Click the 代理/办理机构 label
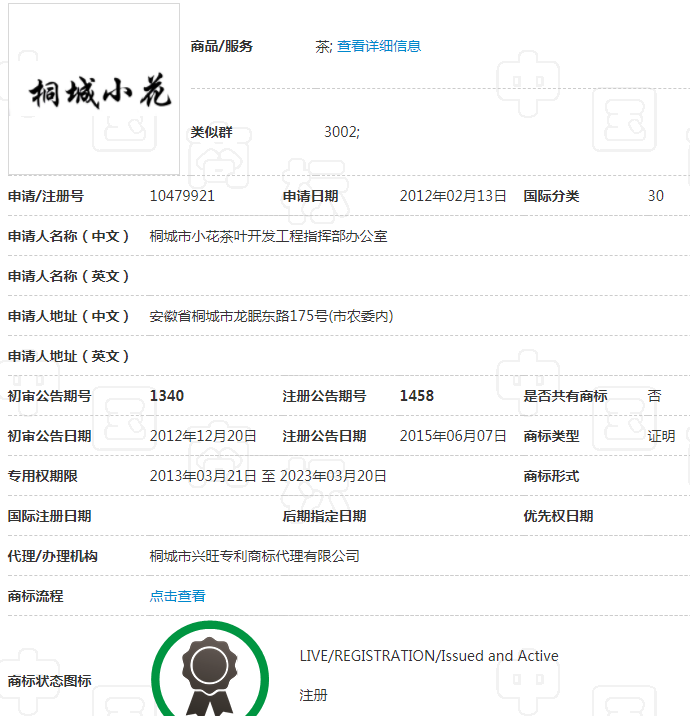The height and width of the screenshot is (716, 690). tap(53, 556)
